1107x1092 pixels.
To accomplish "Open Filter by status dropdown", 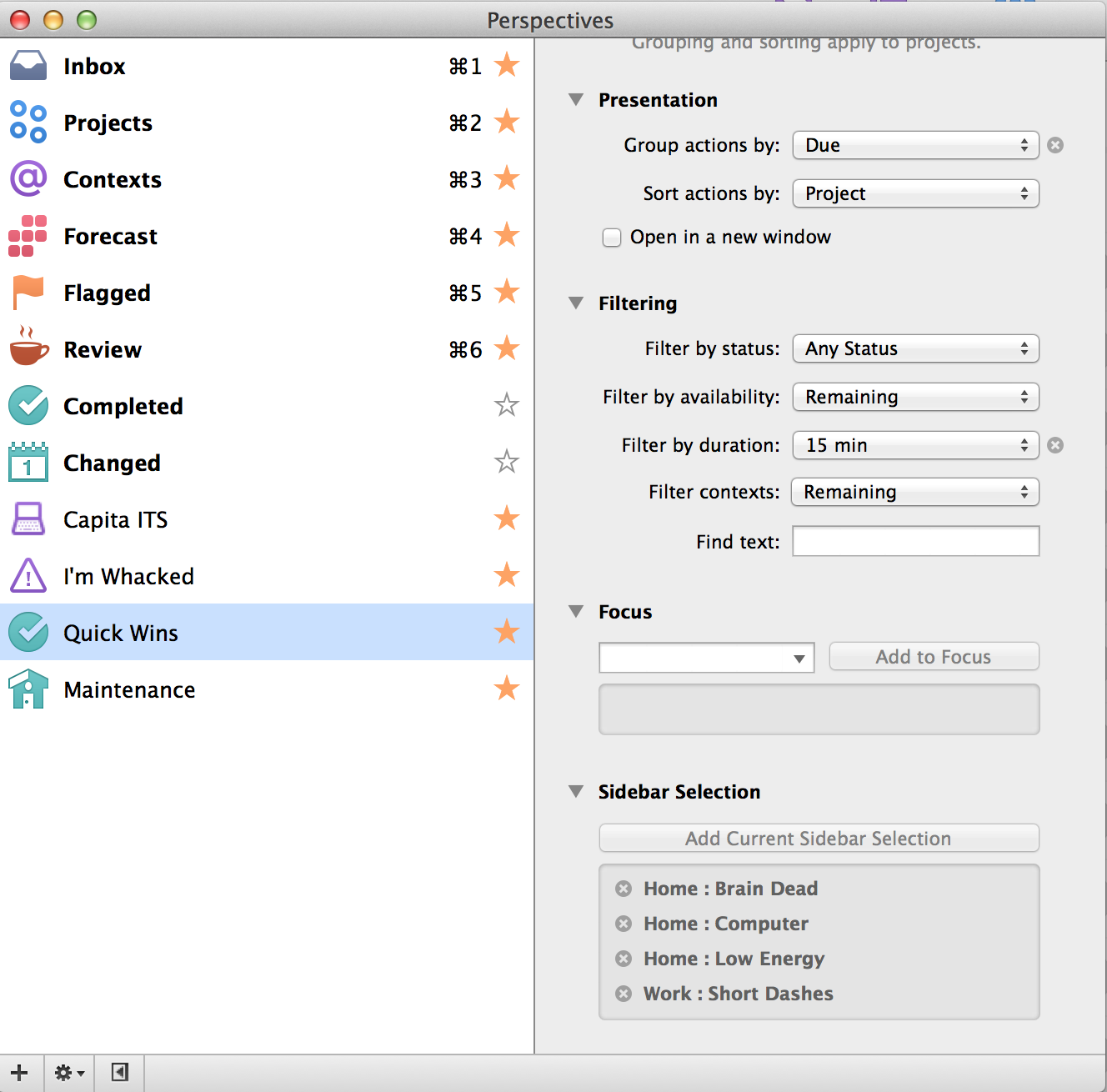I will (x=915, y=348).
